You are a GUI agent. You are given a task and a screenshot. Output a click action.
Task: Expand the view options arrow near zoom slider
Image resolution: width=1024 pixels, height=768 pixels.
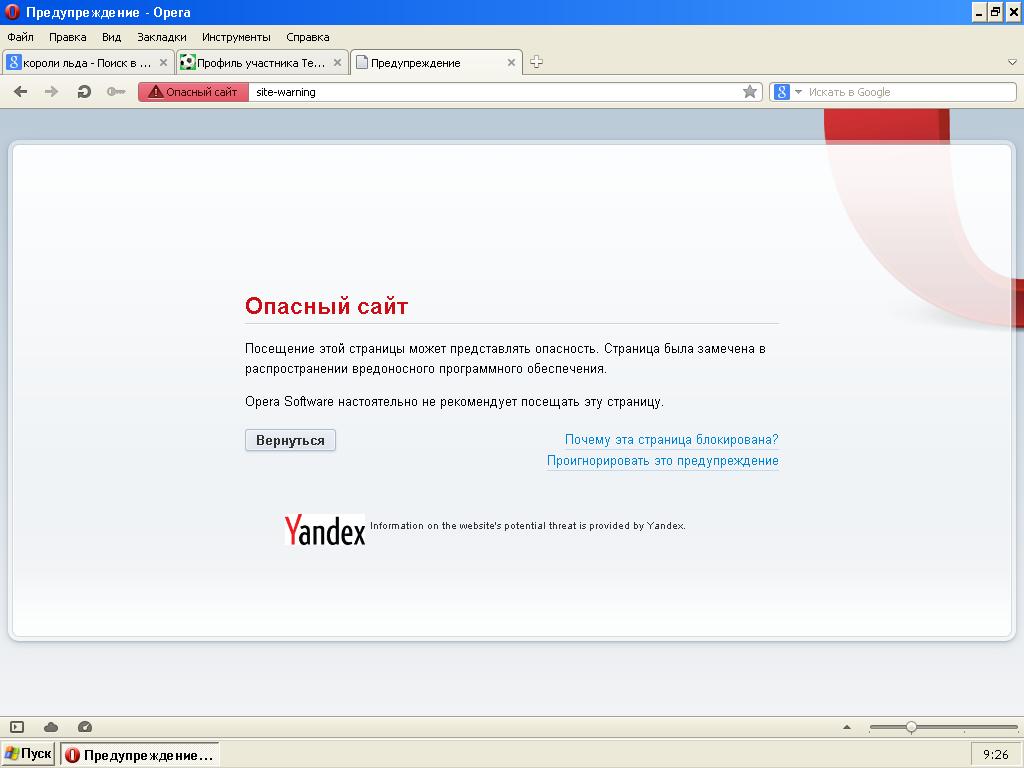pyautogui.click(x=847, y=727)
